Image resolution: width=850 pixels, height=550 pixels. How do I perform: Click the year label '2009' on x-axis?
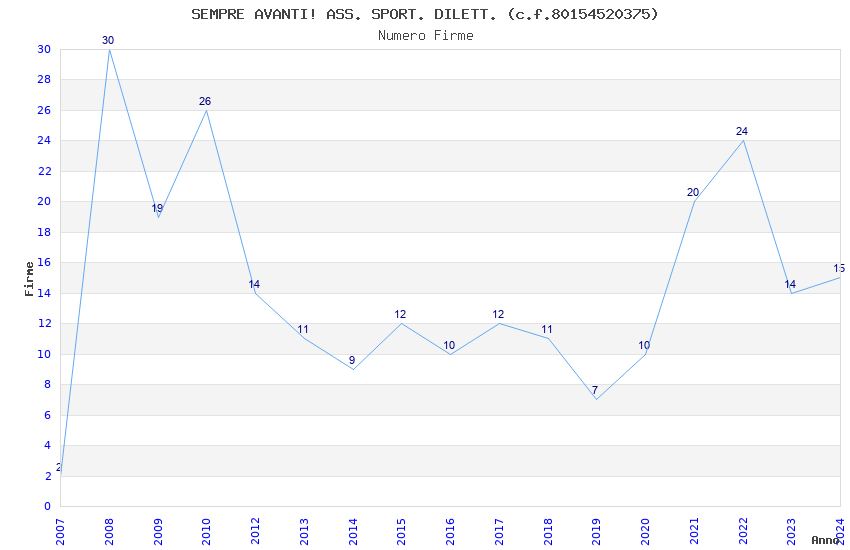pos(158,531)
